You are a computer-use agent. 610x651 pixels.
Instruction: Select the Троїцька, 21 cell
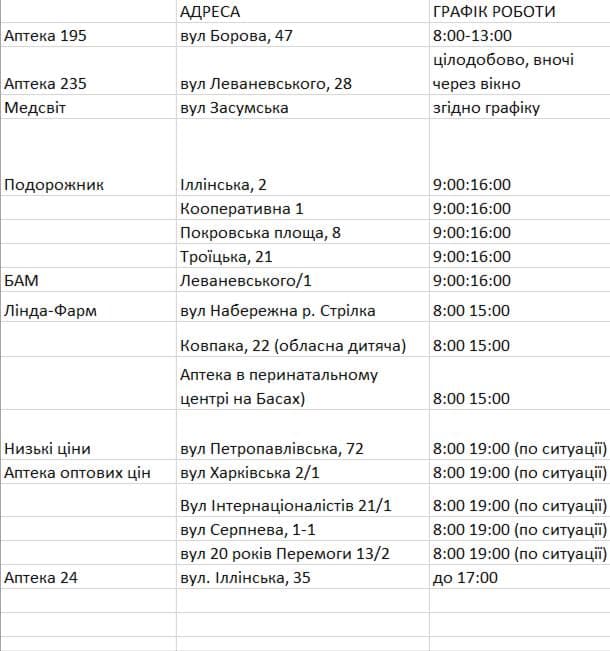(x=303, y=256)
